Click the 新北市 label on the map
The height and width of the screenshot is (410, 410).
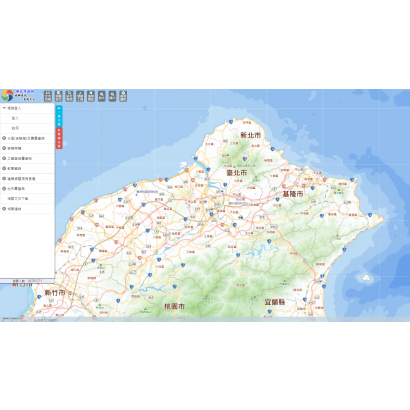(251, 135)
